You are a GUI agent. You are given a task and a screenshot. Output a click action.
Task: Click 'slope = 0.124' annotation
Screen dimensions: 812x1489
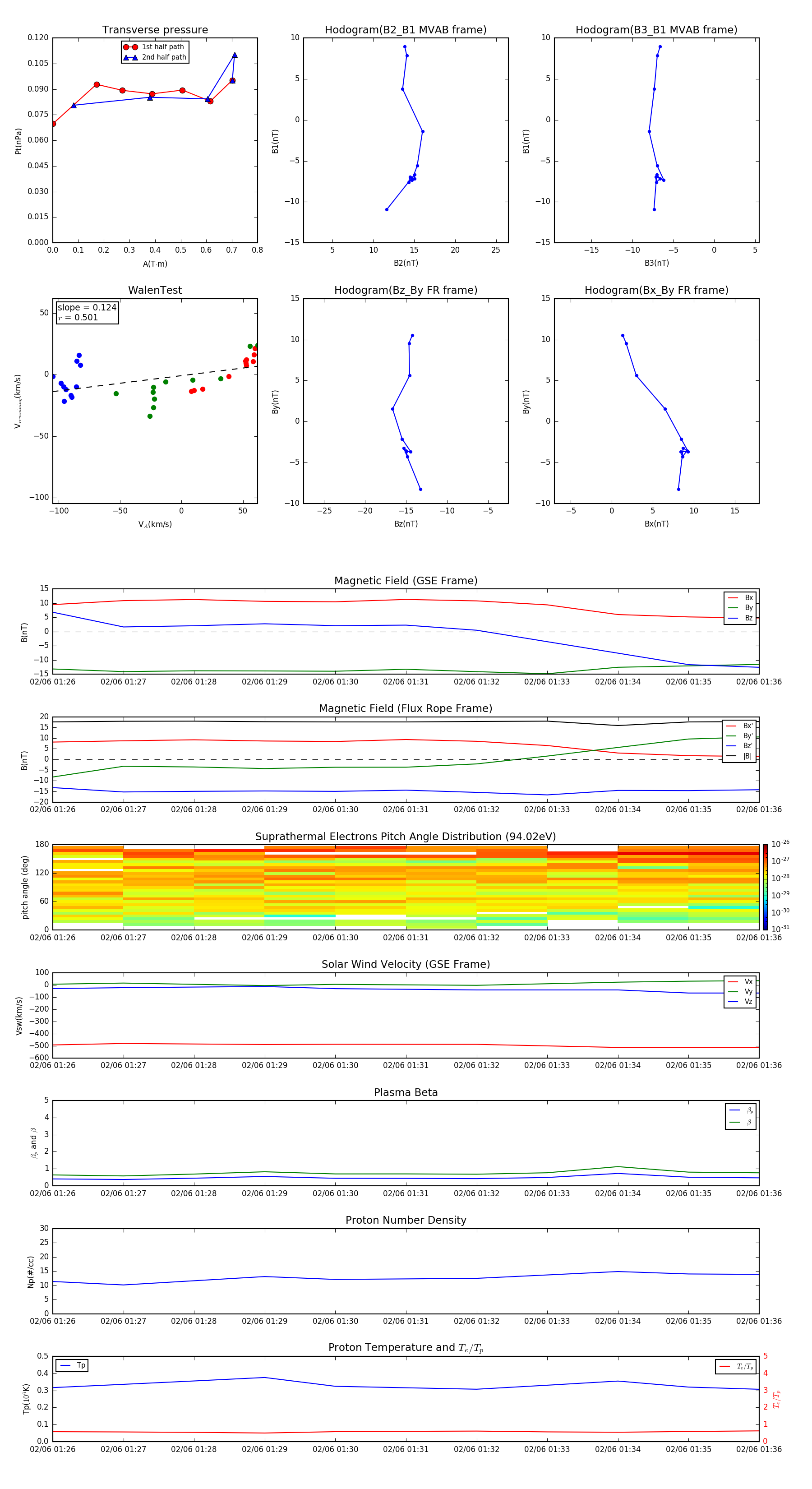pyautogui.click(x=87, y=308)
